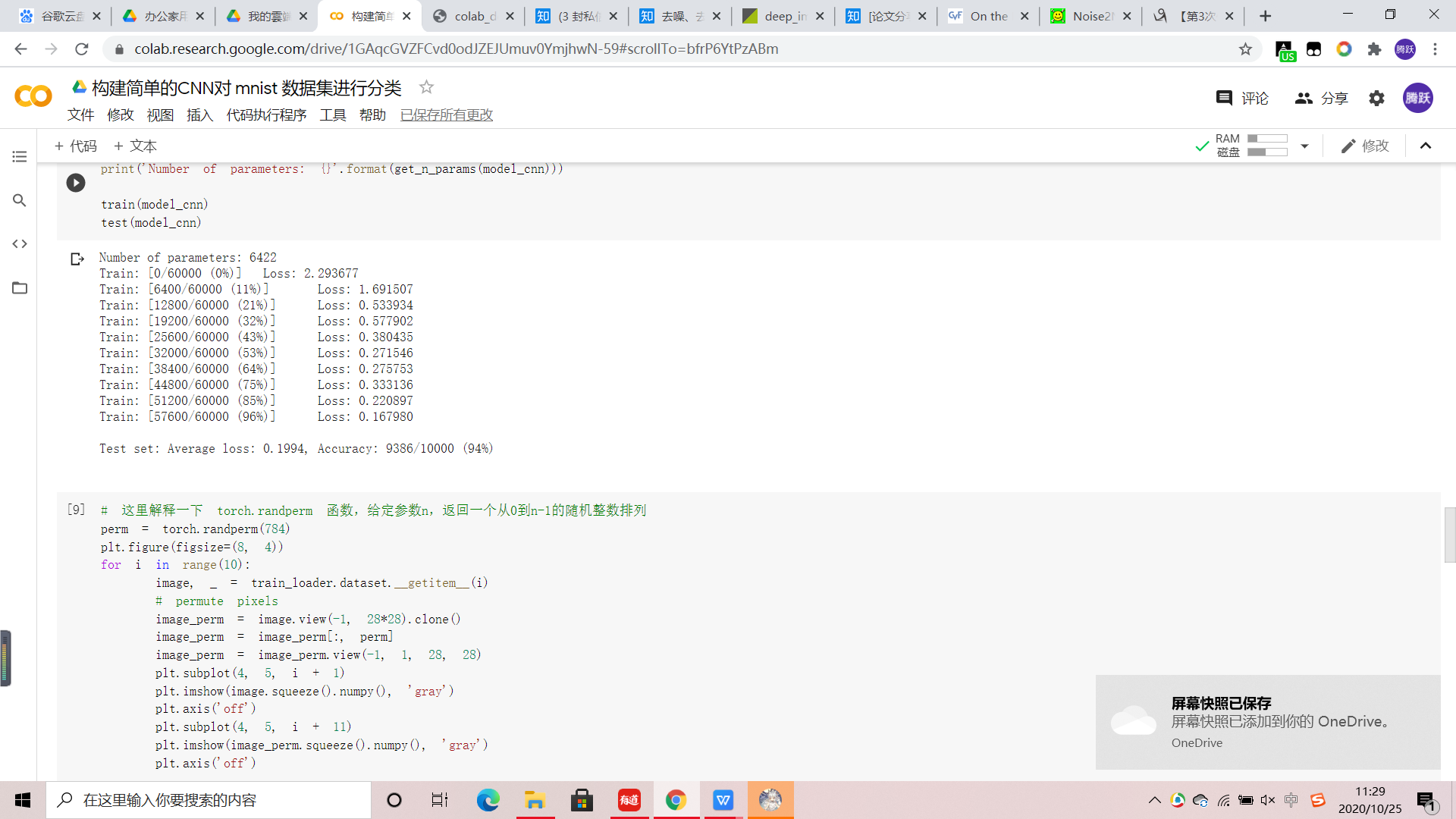Run the model_cnn training code cell

tap(76, 183)
